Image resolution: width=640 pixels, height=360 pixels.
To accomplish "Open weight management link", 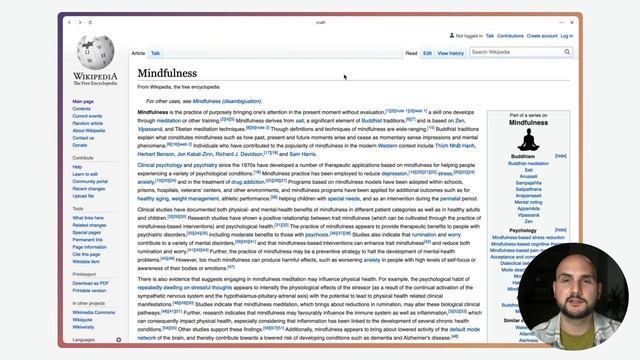I will [x=195, y=199].
